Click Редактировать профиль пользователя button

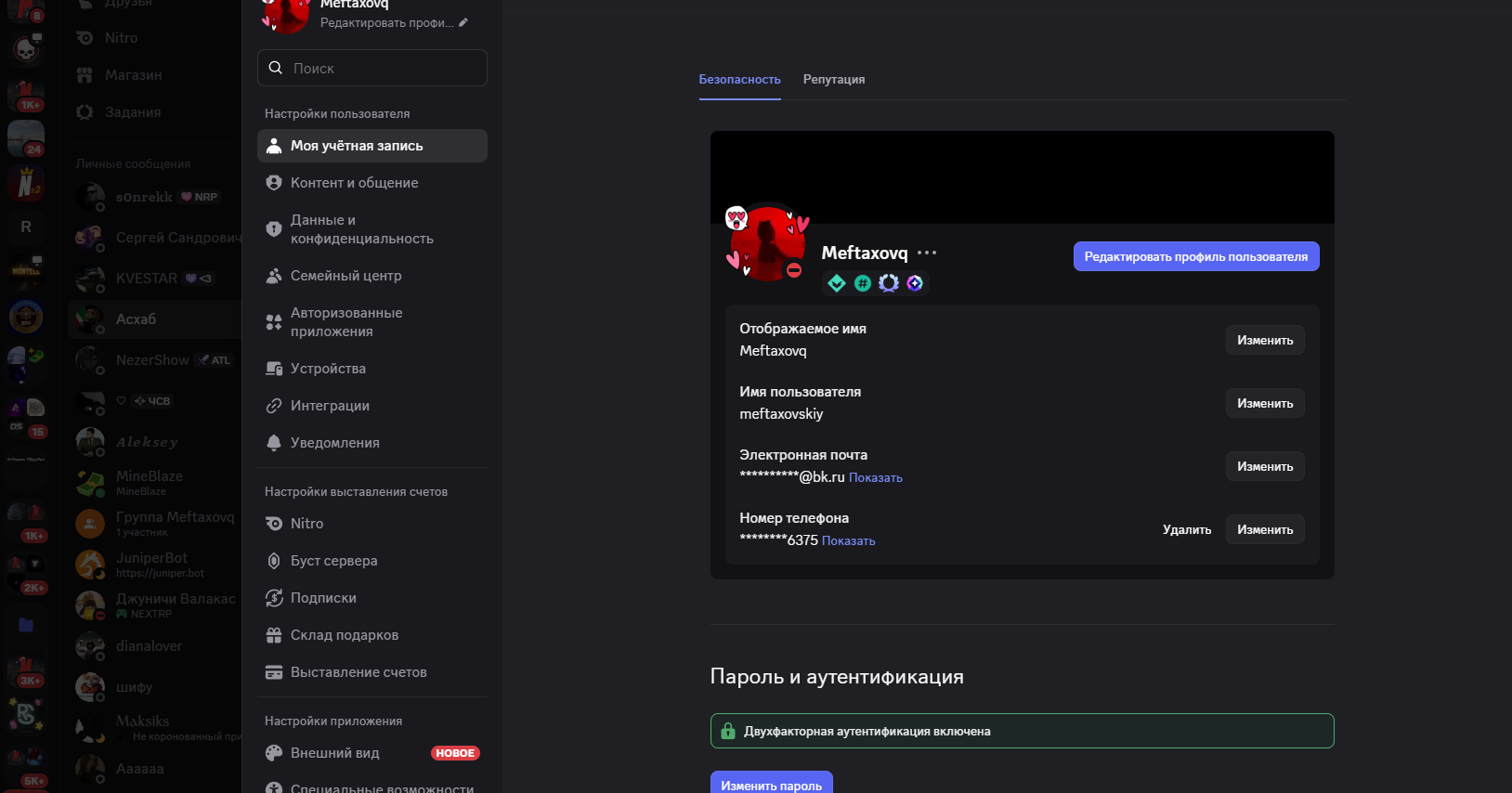click(1196, 256)
